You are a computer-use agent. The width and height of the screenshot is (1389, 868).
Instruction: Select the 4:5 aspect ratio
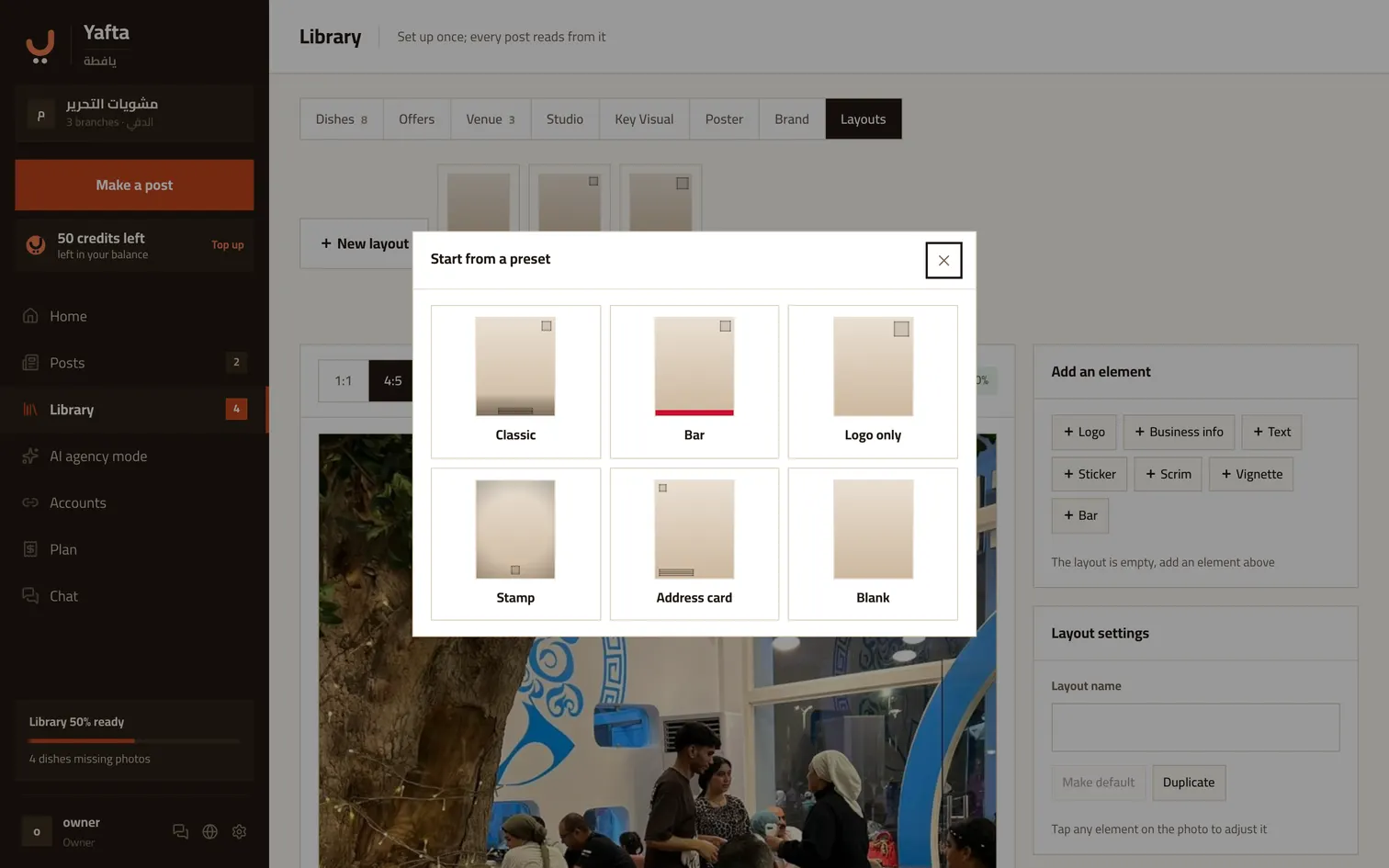tap(392, 380)
